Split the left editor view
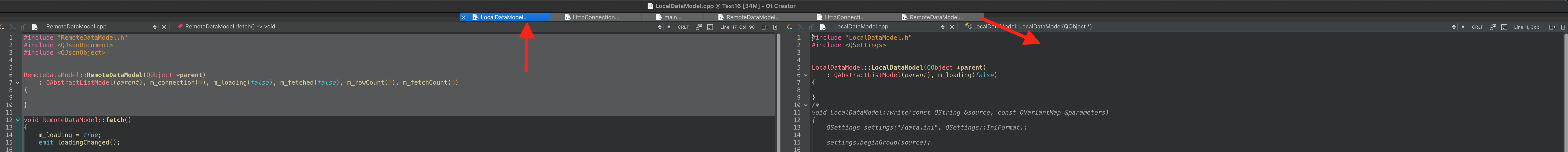 (x=765, y=27)
